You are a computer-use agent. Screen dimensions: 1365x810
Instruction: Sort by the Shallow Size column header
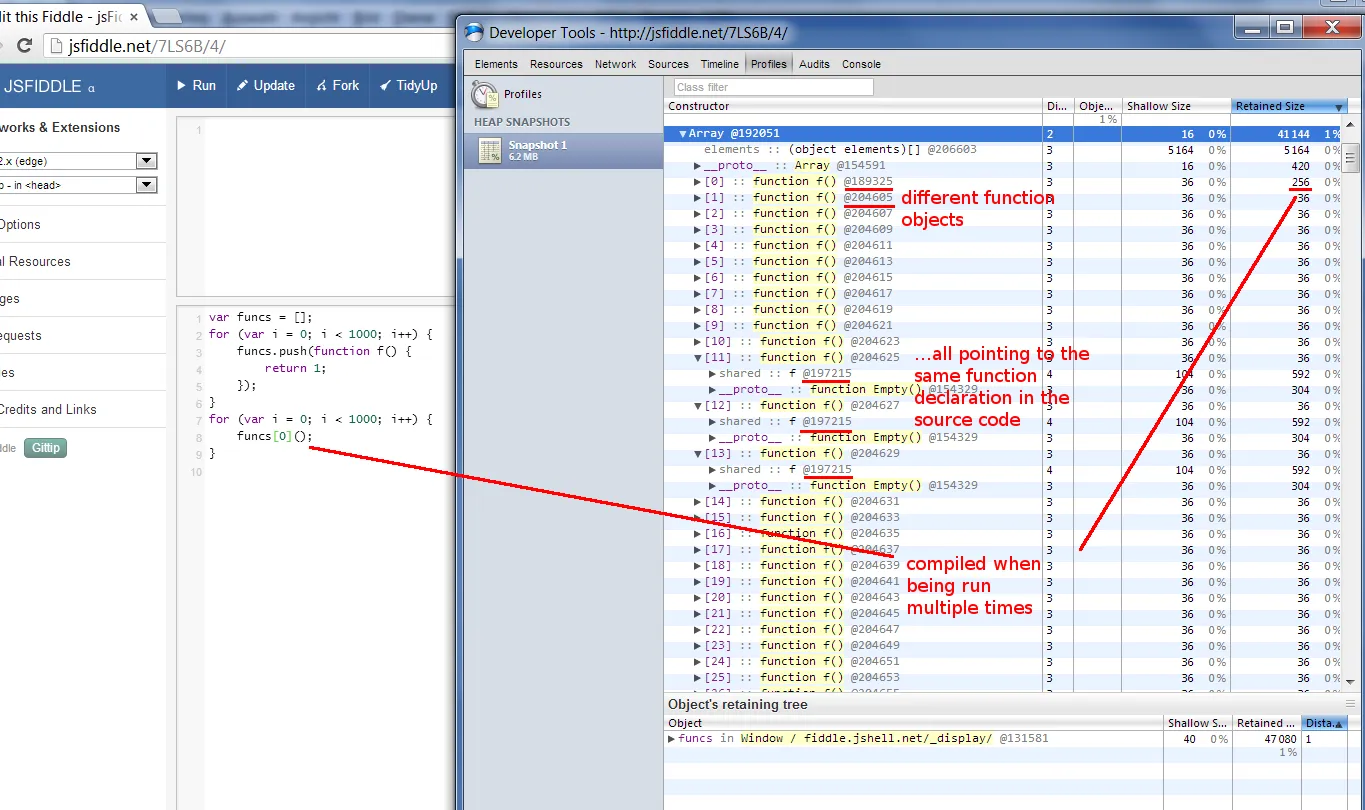[x=1175, y=106]
